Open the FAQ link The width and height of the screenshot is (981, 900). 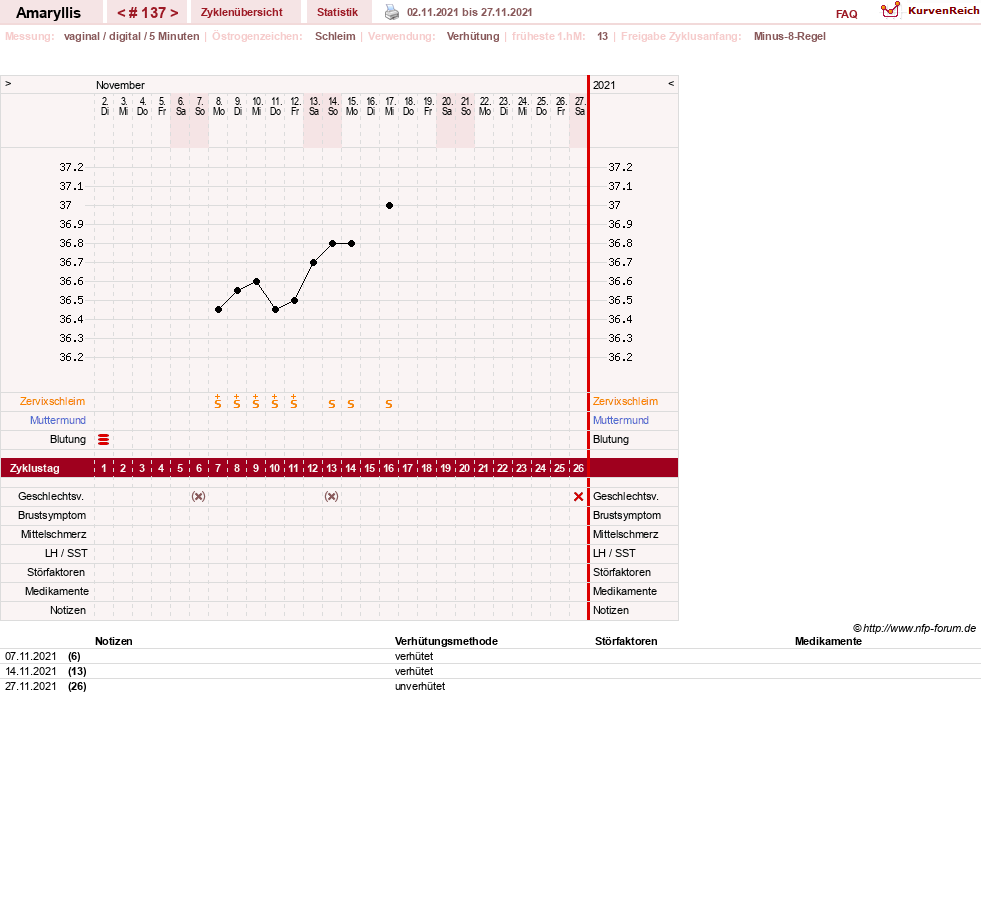846,14
